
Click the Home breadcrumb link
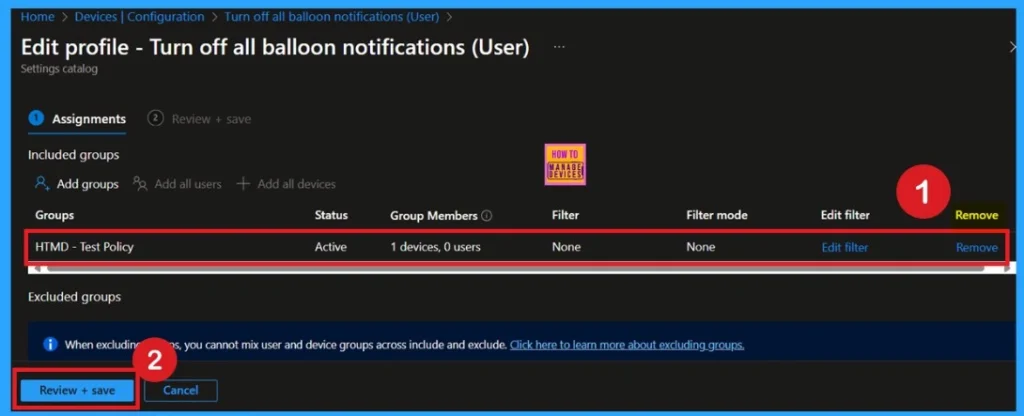click(37, 17)
